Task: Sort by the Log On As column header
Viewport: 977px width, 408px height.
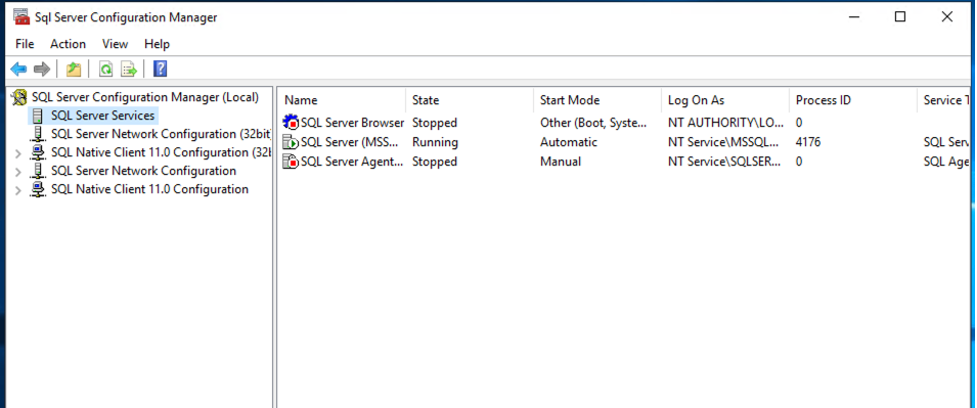Action: [x=725, y=100]
